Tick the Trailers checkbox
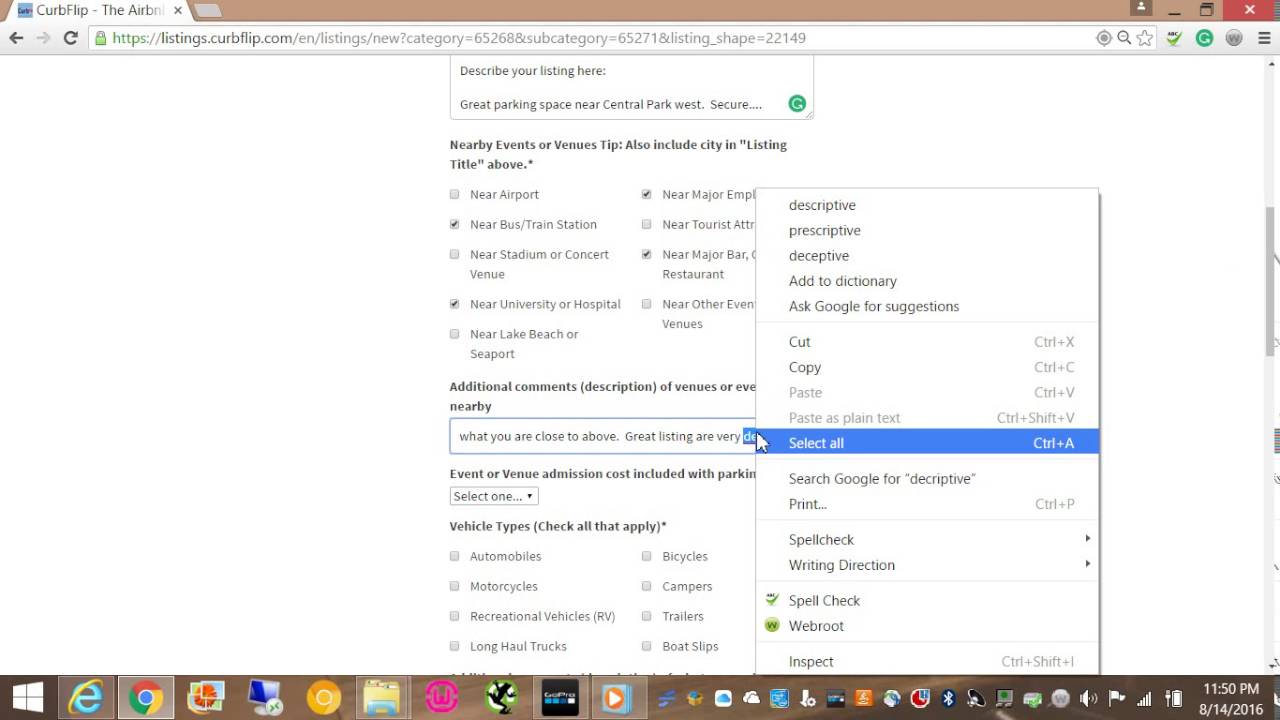Screen dimensions: 1280x720 pos(647,616)
